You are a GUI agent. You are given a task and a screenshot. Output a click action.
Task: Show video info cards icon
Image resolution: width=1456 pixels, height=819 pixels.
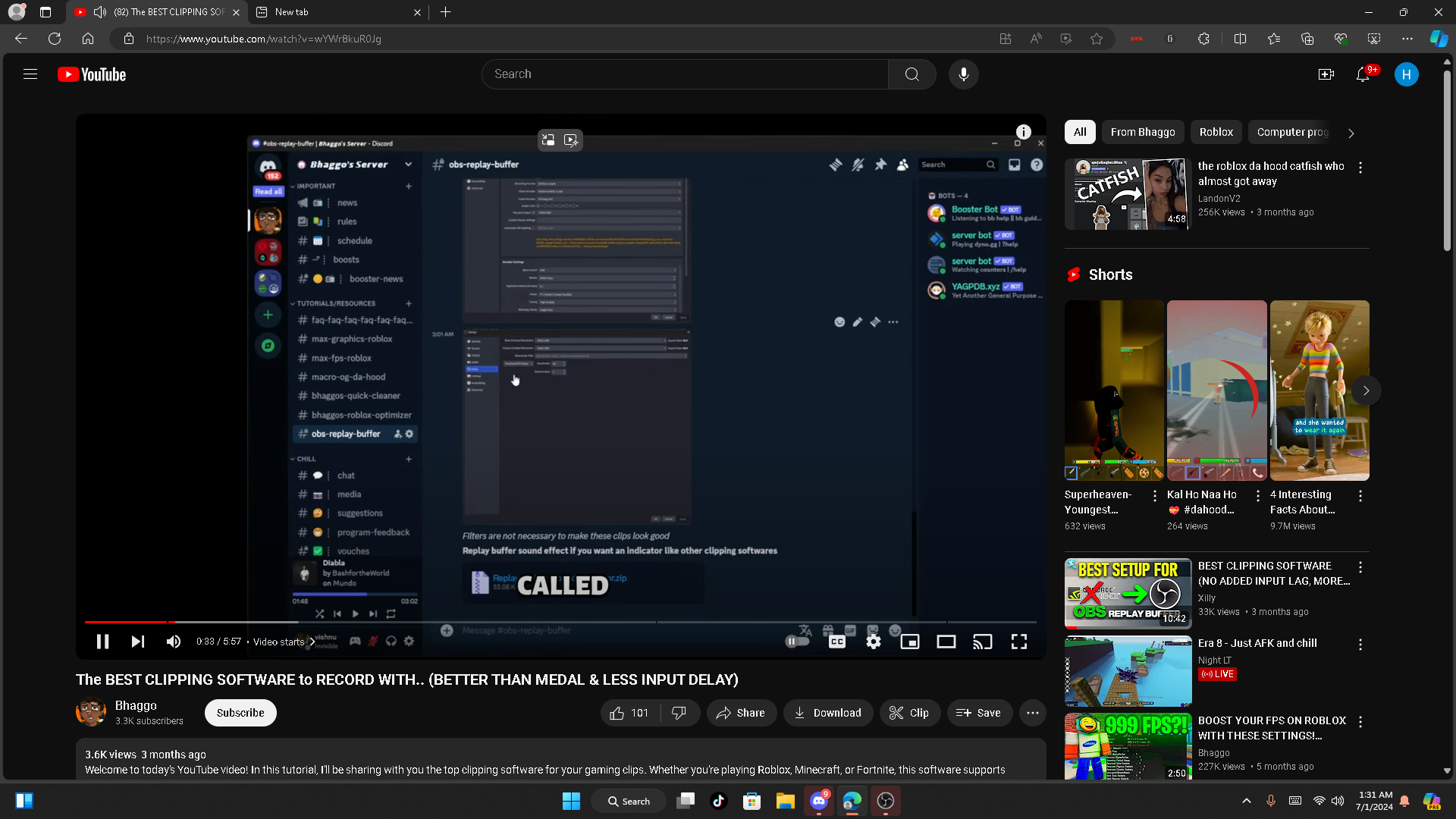coord(1024,132)
